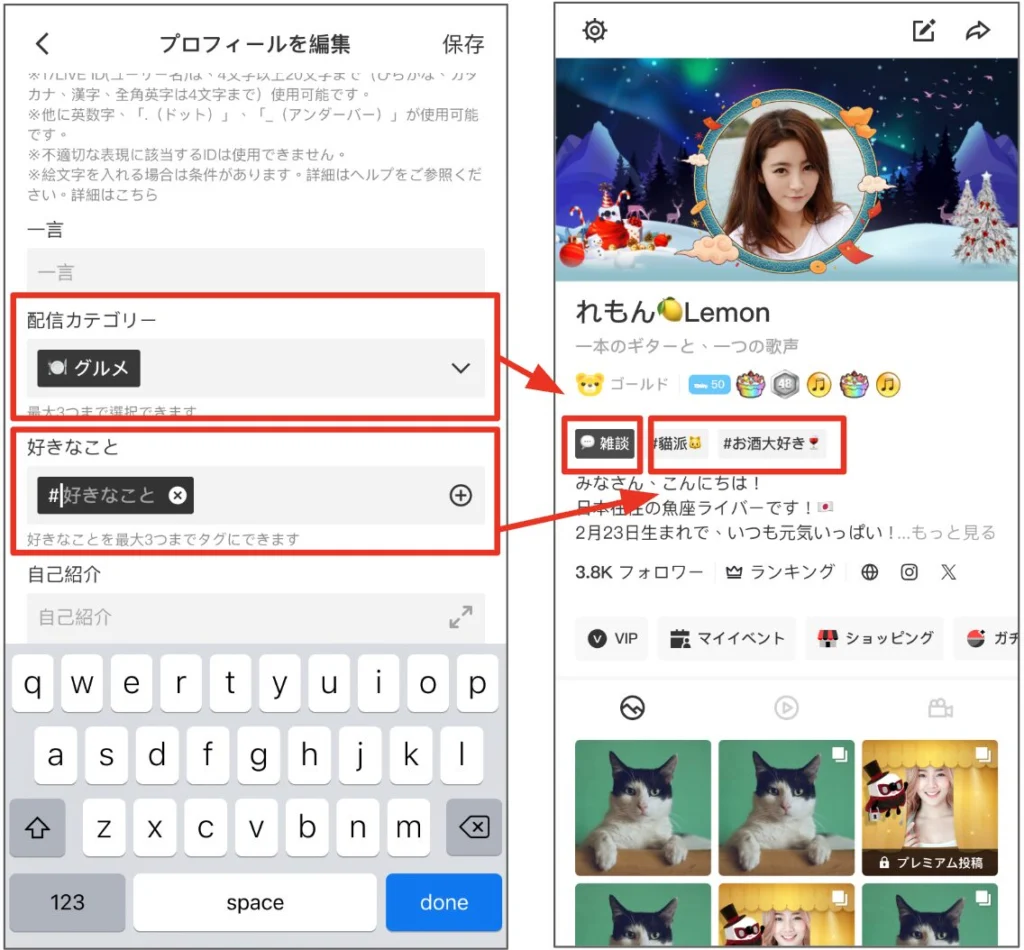Tap the profile avatar photo
1024x950 pixels.
[786, 181]
